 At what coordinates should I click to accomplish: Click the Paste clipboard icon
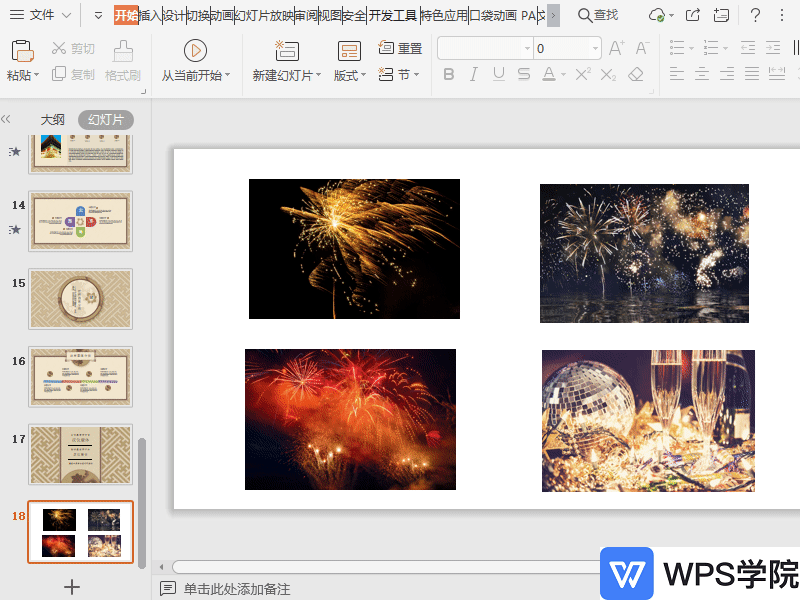click(x=21, y=51)
